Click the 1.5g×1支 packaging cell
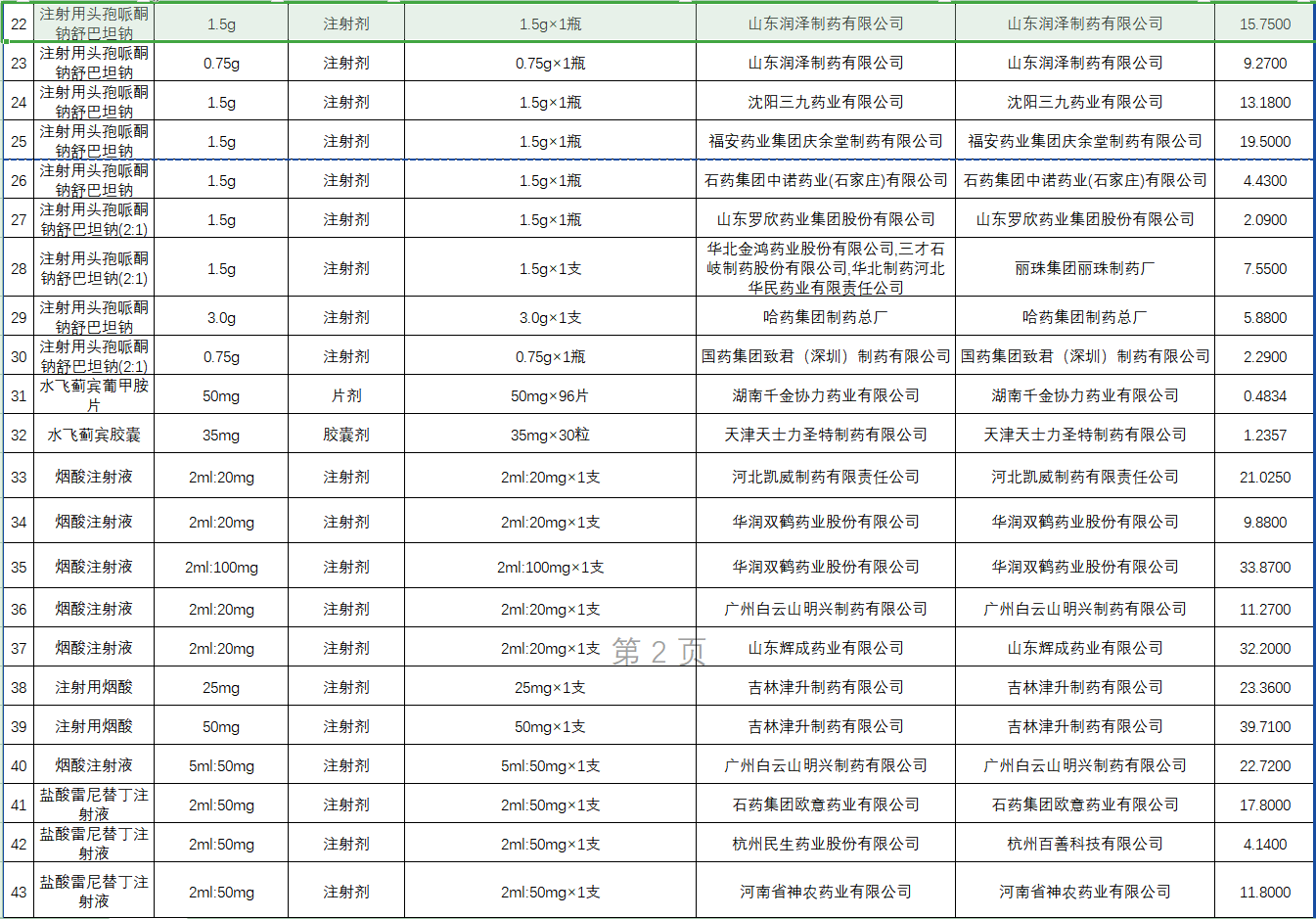This screenshot has width=1316, height=919. [550, 268]
